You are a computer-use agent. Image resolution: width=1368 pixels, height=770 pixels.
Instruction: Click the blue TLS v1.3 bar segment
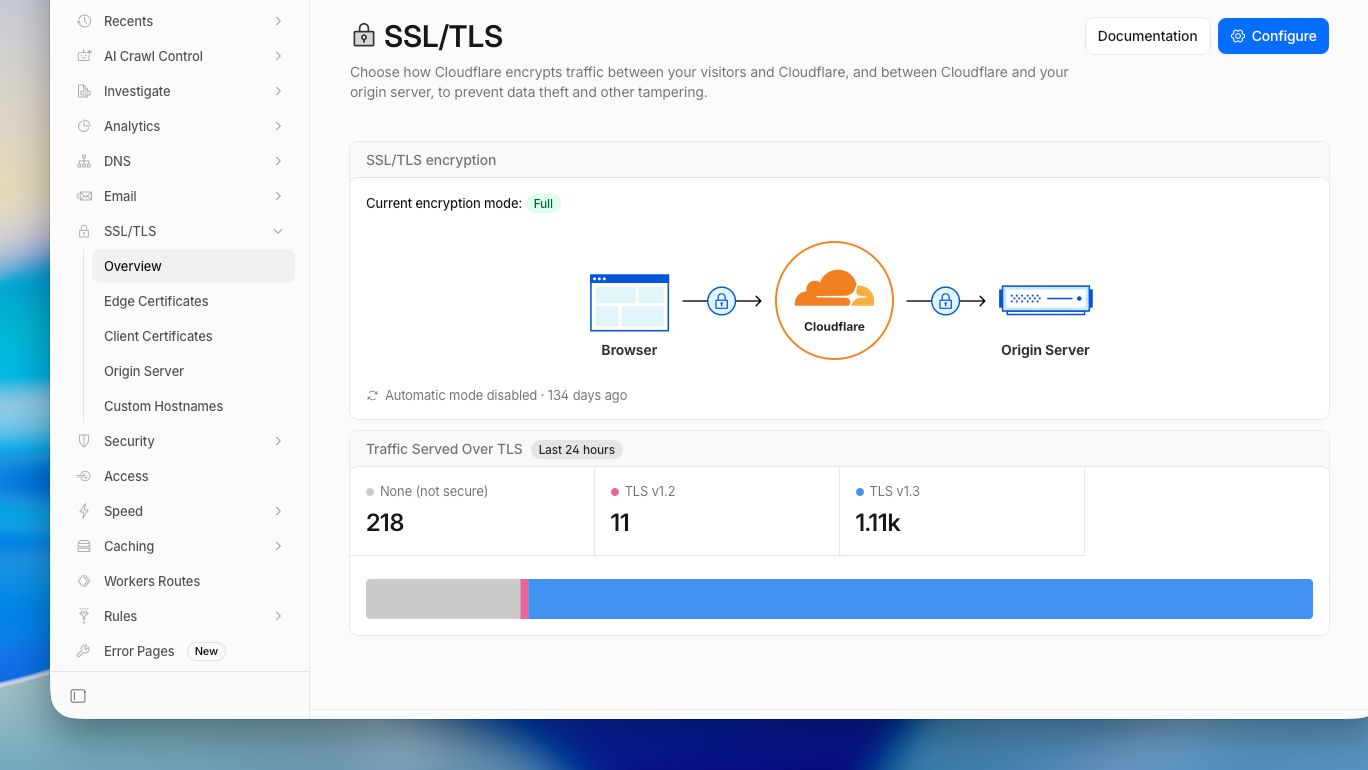click(x=920, y=599)
